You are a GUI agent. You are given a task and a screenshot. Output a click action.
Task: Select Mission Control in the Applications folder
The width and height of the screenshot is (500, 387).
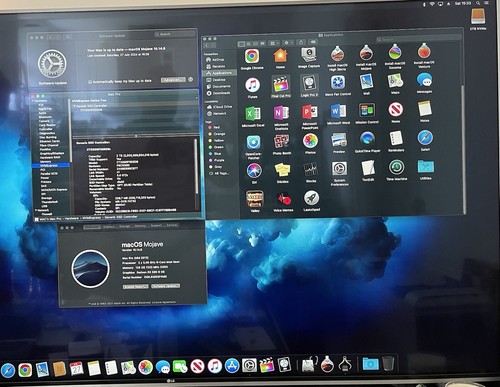click(367, 110)
